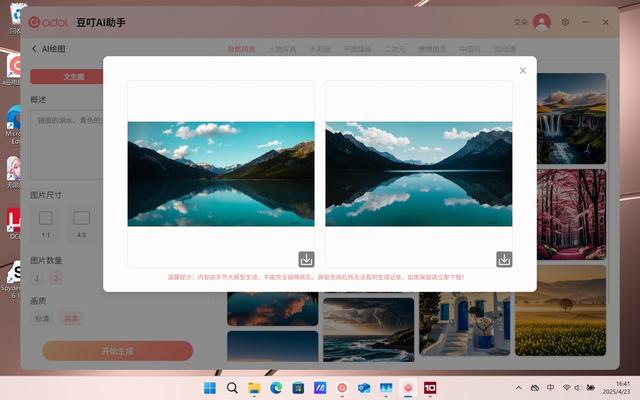Open the waterfall sample thumbnail
640x400 pixels.
[x=571, y=118]
